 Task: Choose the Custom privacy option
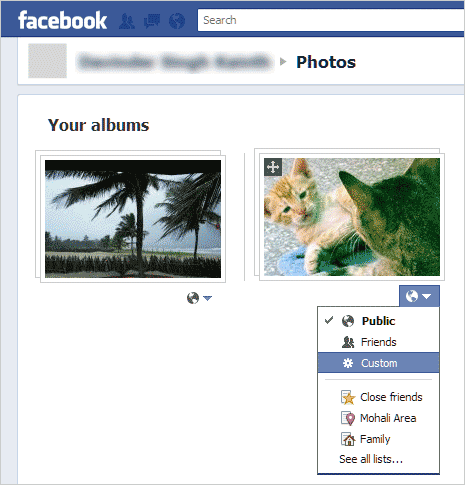[x=378, y=363]
